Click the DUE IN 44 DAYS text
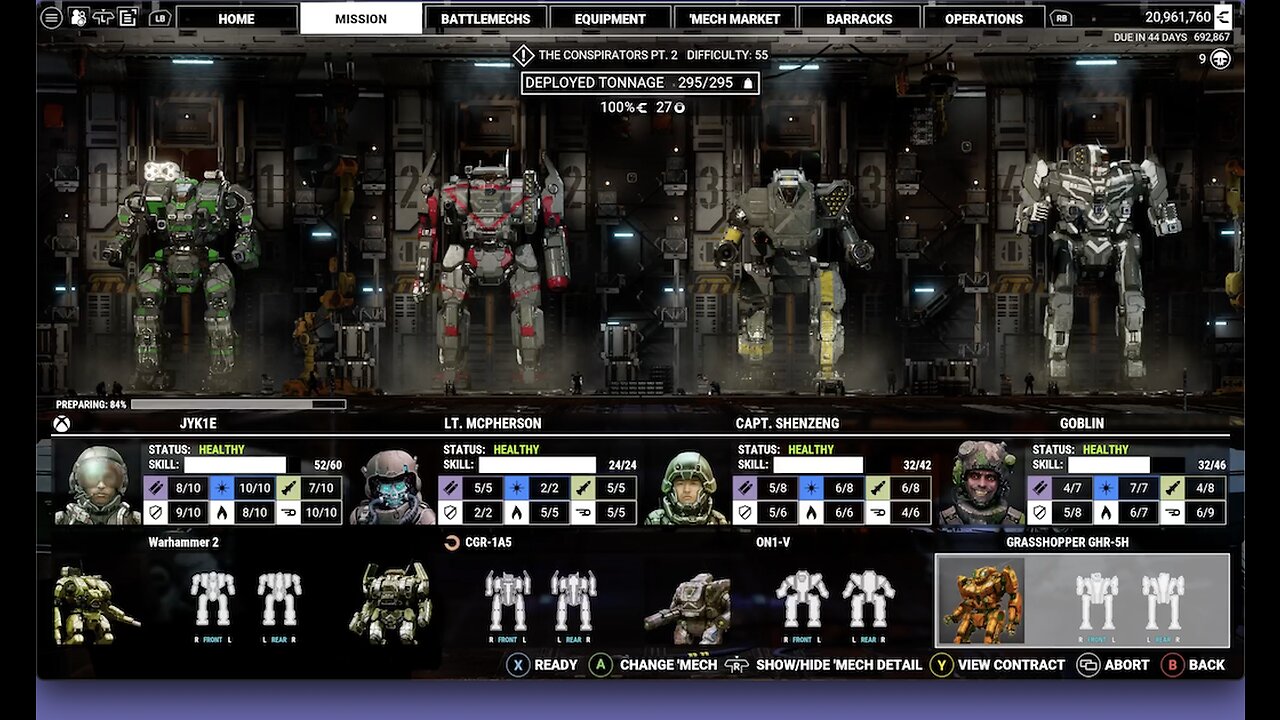The height and width of the screenshot is (720, 1280). coord(1149,37)
